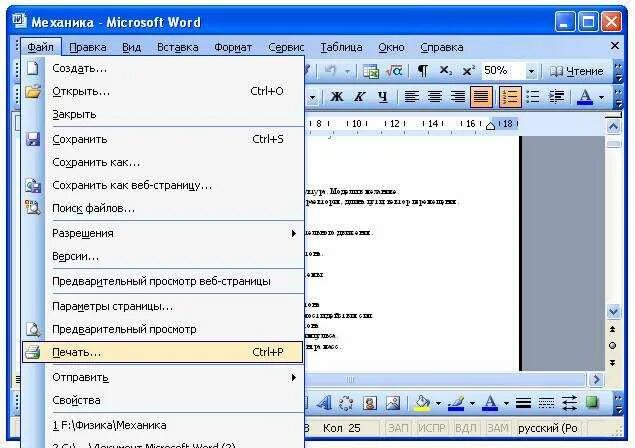The image size is (635, 448).
Task: Toggle bold Ж formatting
Action: pos(337,97)
